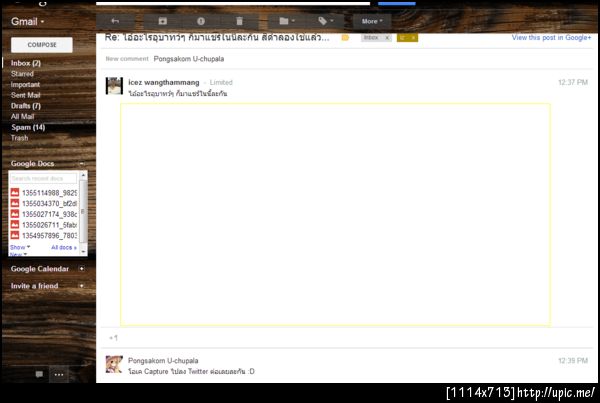Open Drafts (7) folder
600x403 pixels.
(26, 106)
